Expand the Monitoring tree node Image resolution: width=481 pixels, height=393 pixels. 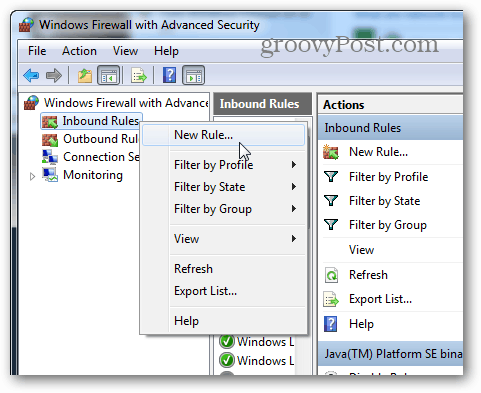point(32,176)
